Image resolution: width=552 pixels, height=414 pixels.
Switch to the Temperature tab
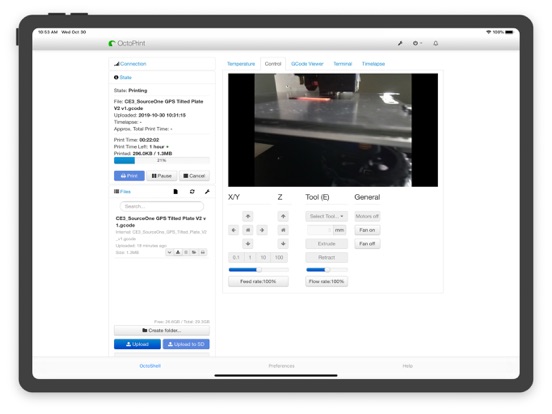tap(241, 64)
